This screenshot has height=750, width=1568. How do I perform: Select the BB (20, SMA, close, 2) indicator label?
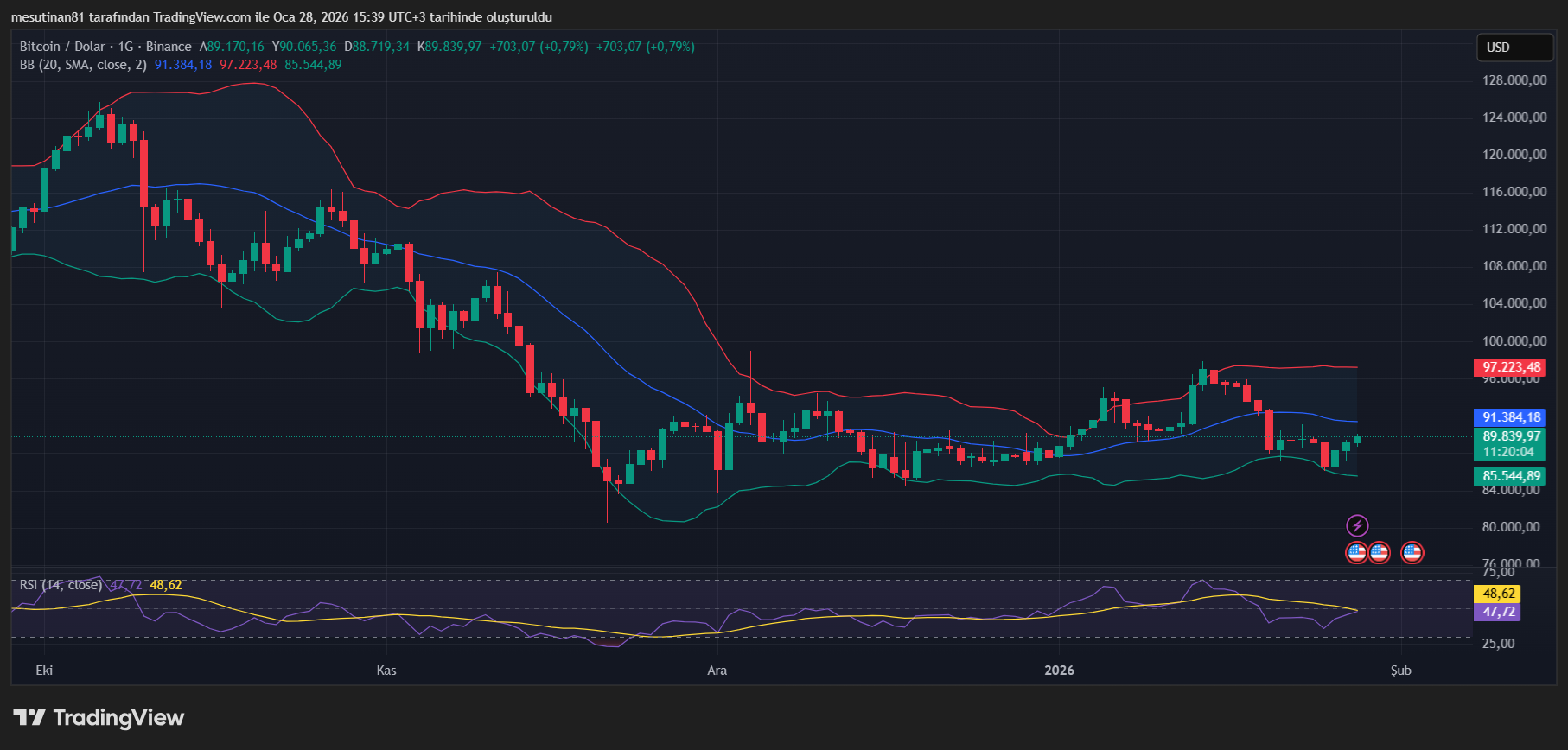pyautogui.click(x=83, y=65)
